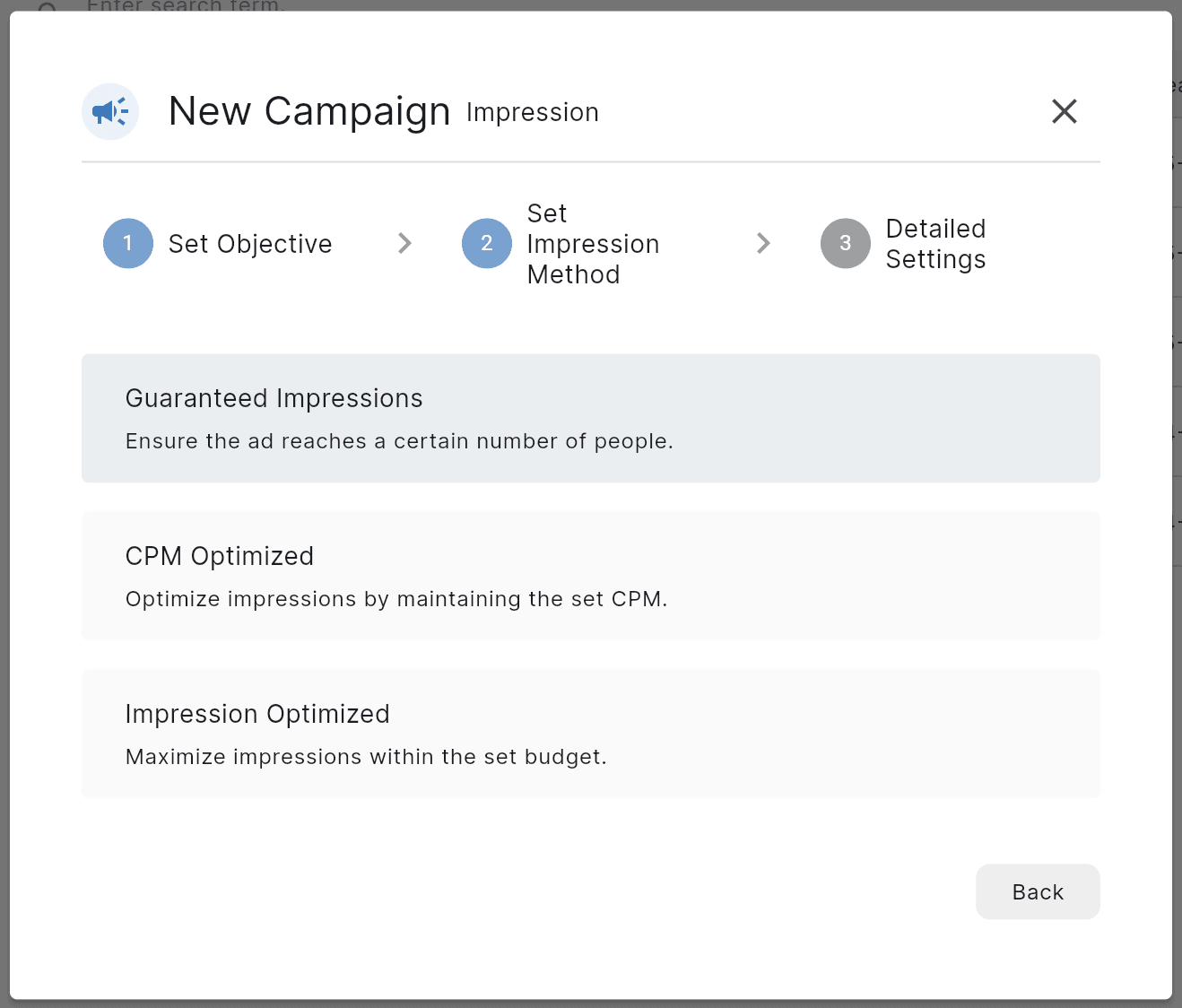Click the step 1 number circle
Image resolution: width=1182 pixels, height=1008 pixels.
click(128, 244)
